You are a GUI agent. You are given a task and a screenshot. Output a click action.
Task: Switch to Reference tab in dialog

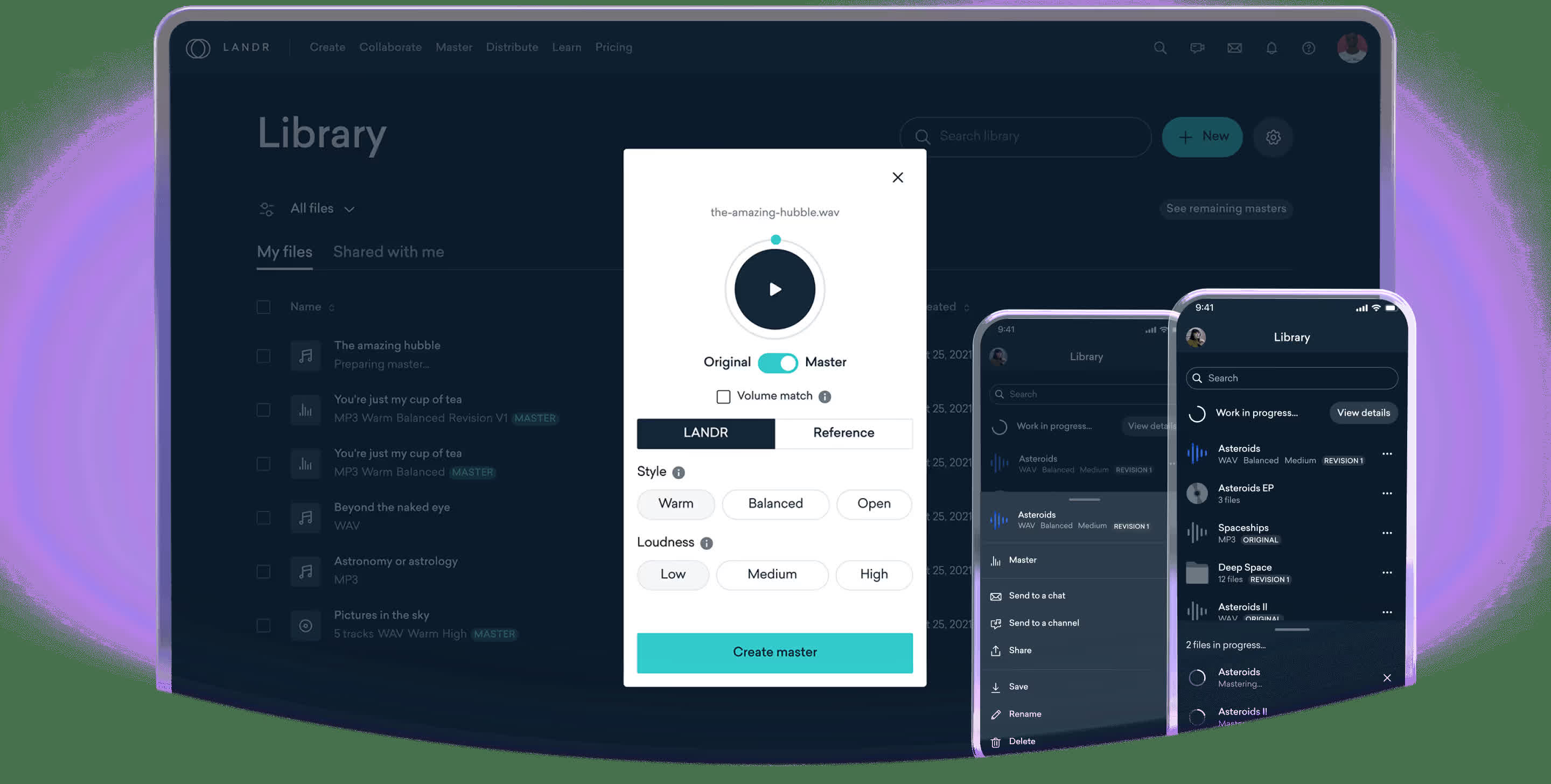pyautogui.click(x=843, y=433)
